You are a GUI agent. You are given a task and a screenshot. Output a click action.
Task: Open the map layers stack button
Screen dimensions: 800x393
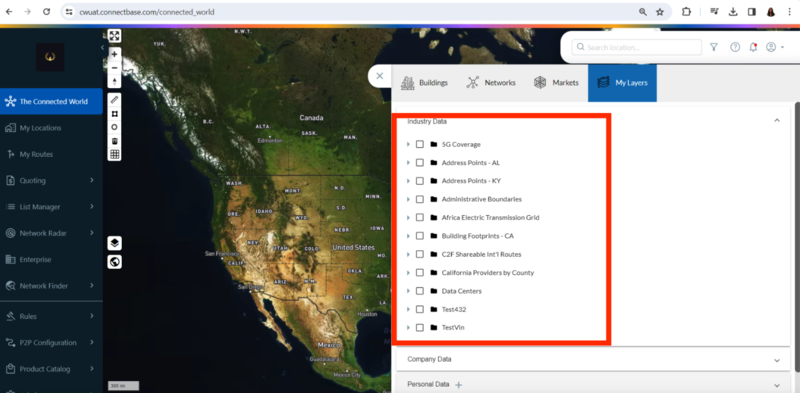point(115,243)
